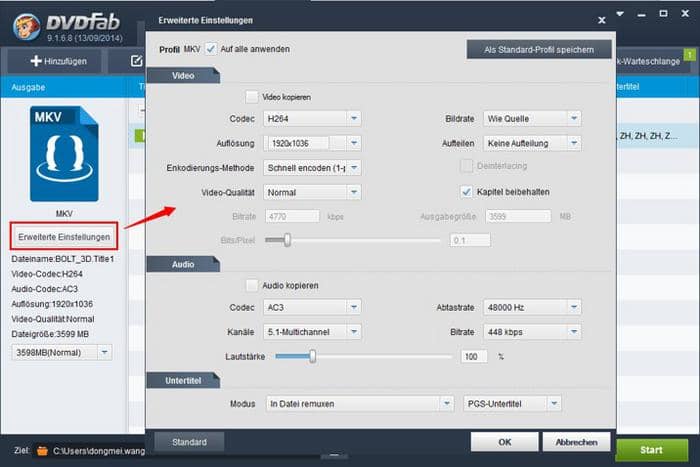Open the Bildrate Wie Quelle dropdown

(532, 119)
